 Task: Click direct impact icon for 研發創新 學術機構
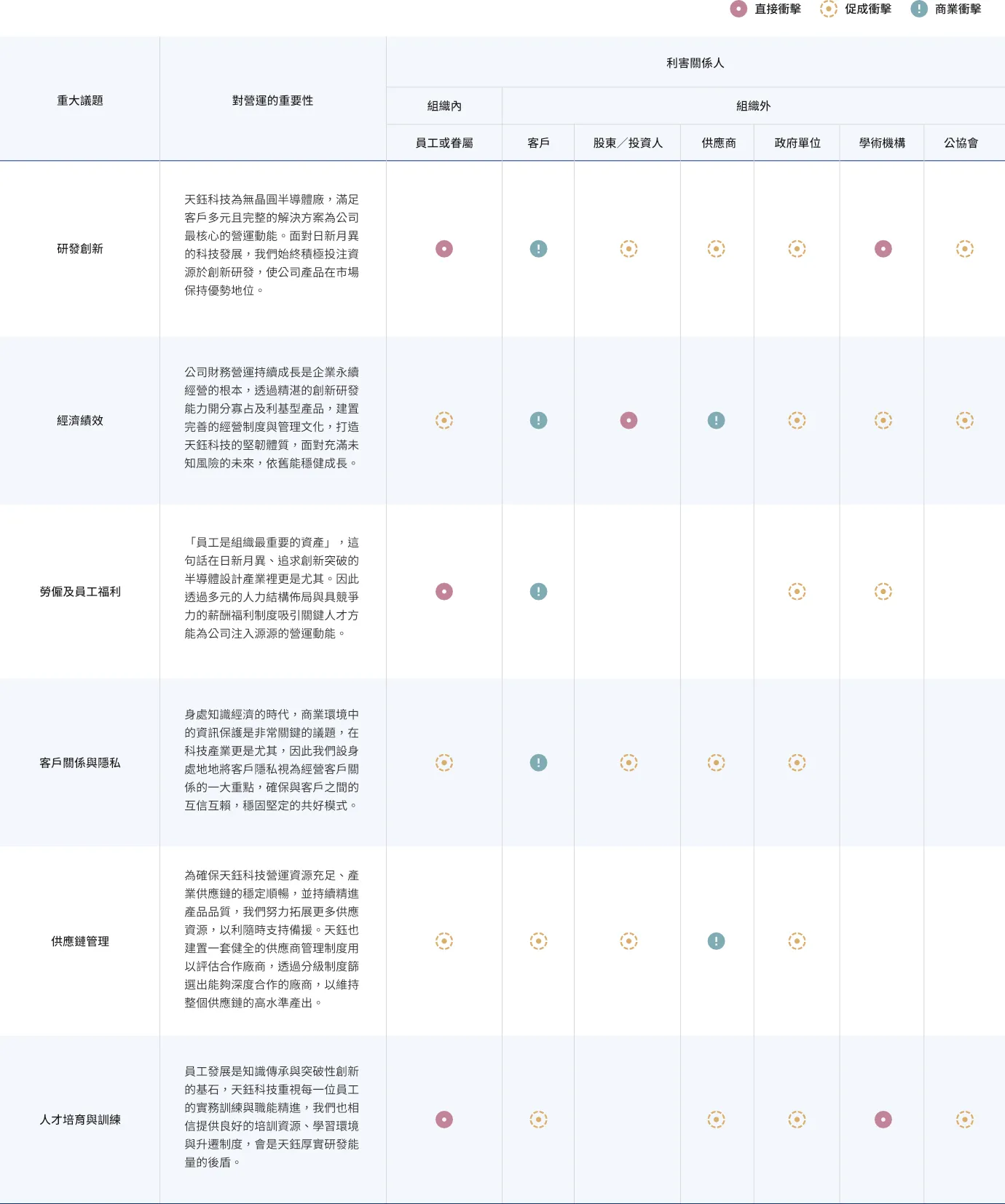883,249
